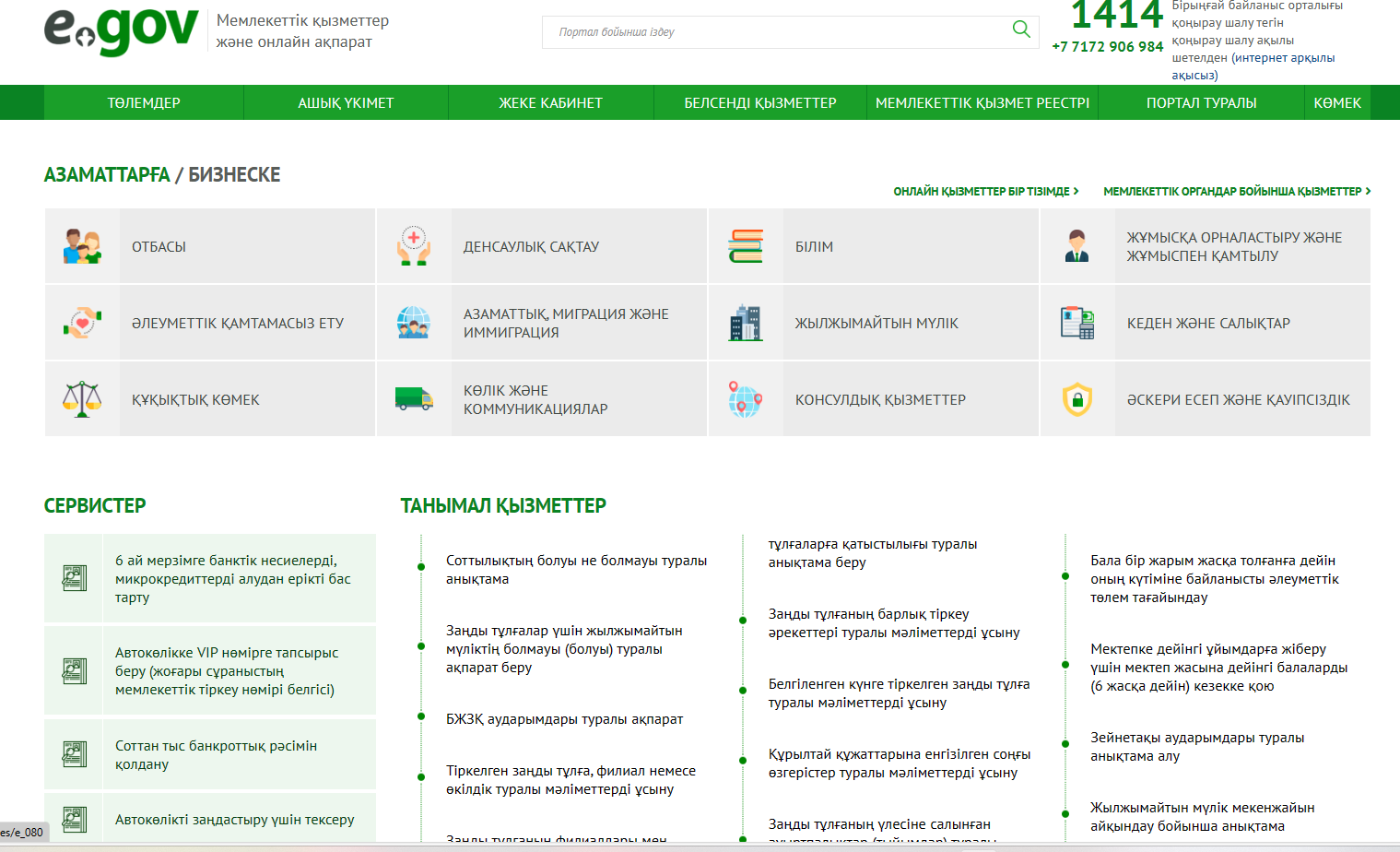Open Тіркелген заңды тұлға, филиал мәліметтері link

coord(571,780)
